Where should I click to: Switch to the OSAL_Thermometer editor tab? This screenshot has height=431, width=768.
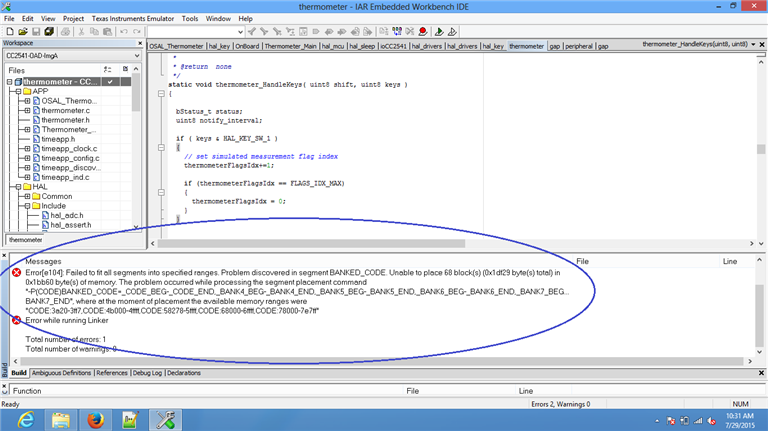[176, 46]
